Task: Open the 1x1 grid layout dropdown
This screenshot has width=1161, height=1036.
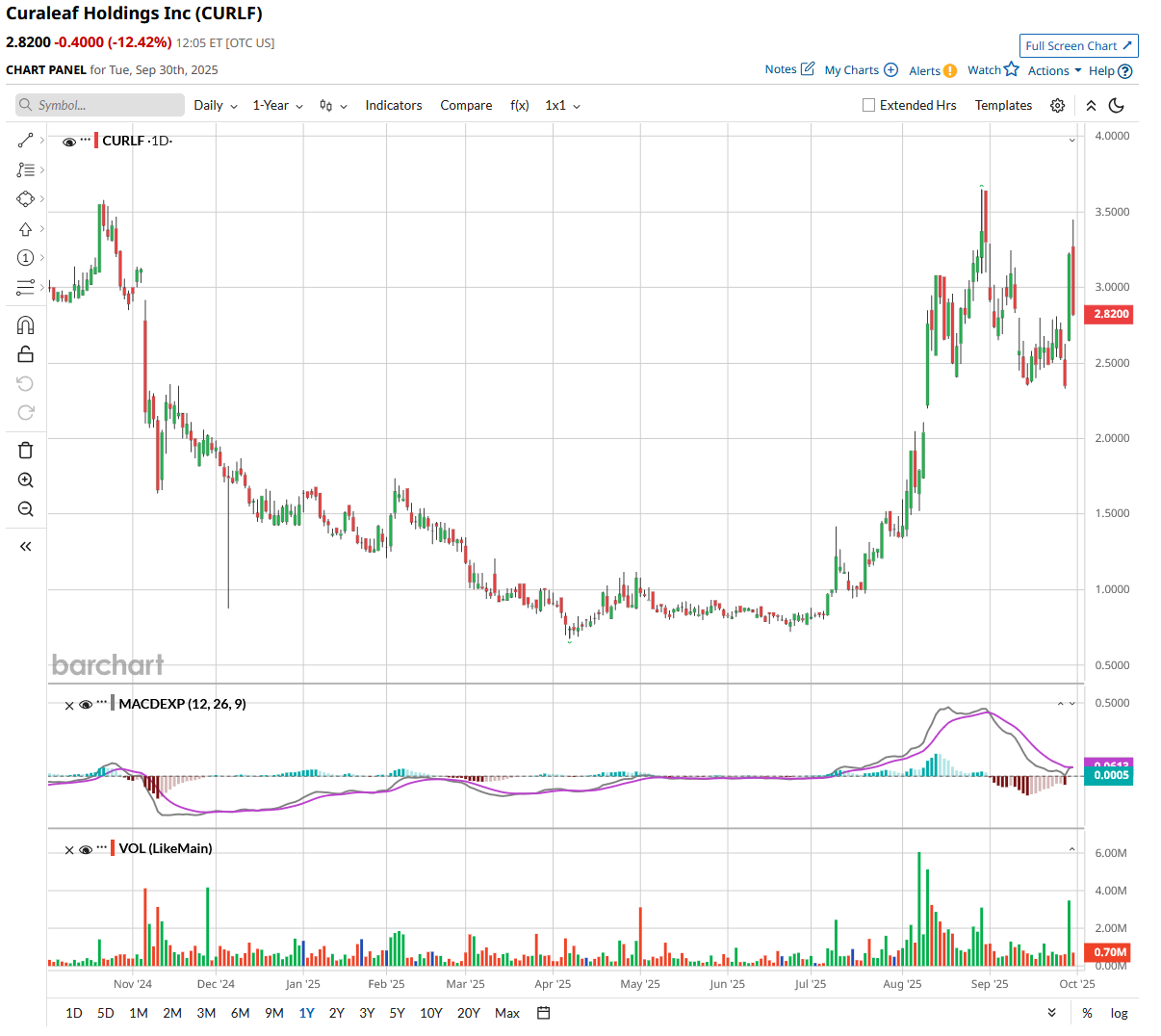Action: pyautogui.click(x=563, y=106)
